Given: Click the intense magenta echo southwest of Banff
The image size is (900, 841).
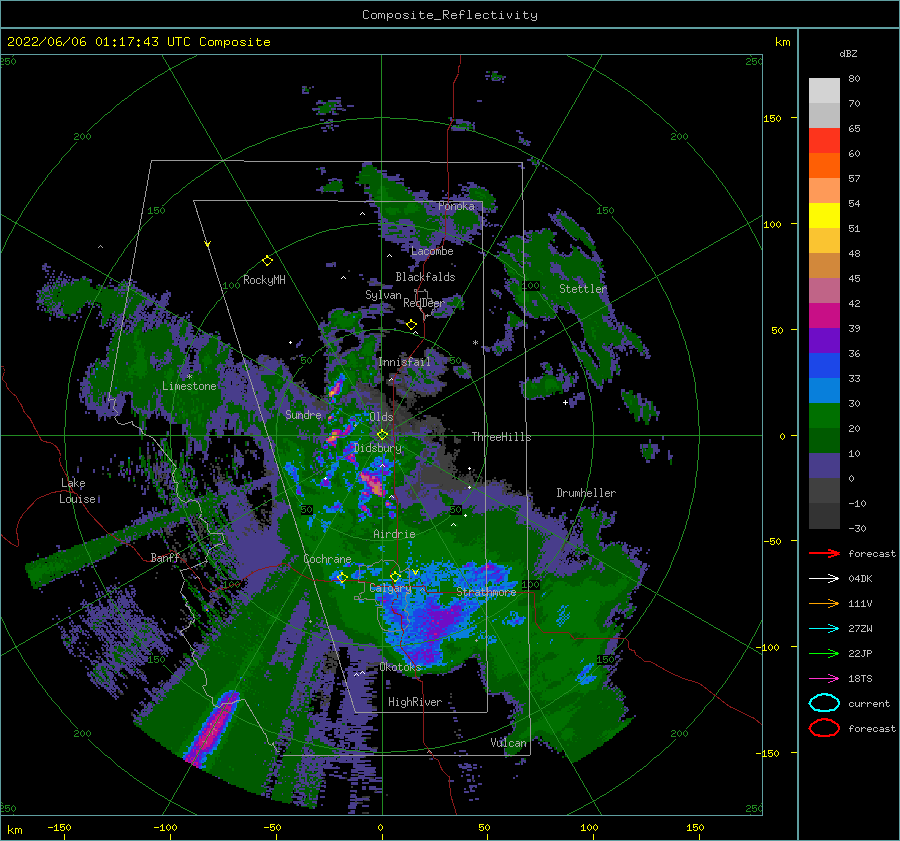Looking at the screenshot, I should click(212, 728).
